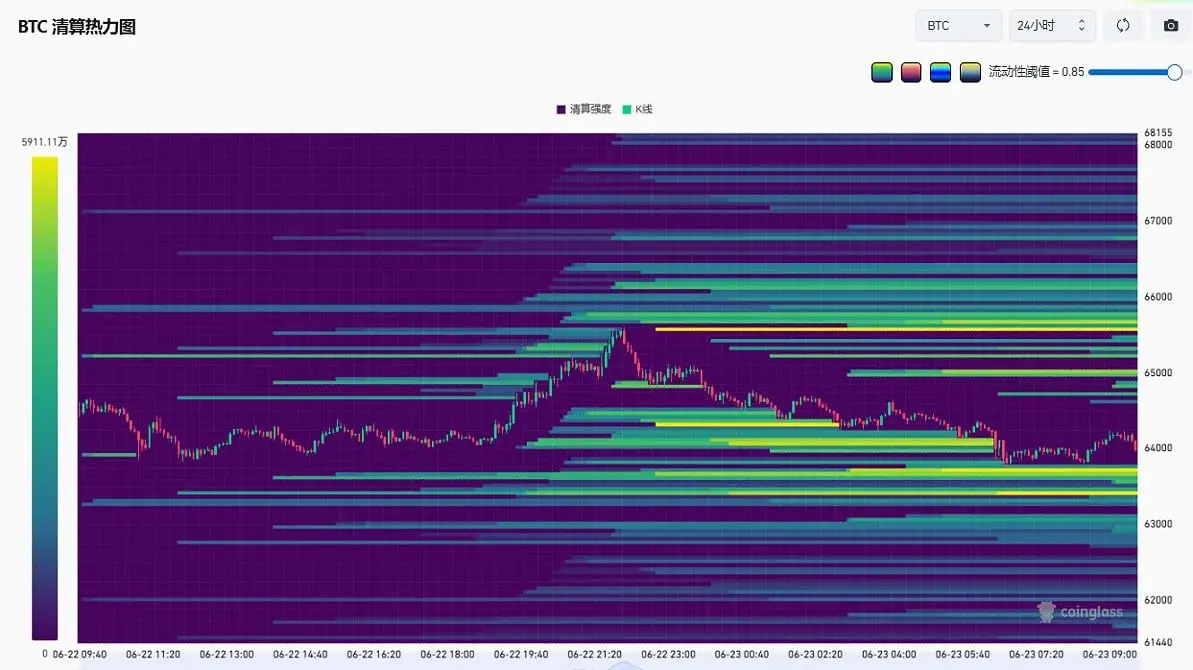Toggle the 清算强度 legend series
The height and width of the screenshot is (670, 1193).
pyautogui.click(x=584, y=110)
